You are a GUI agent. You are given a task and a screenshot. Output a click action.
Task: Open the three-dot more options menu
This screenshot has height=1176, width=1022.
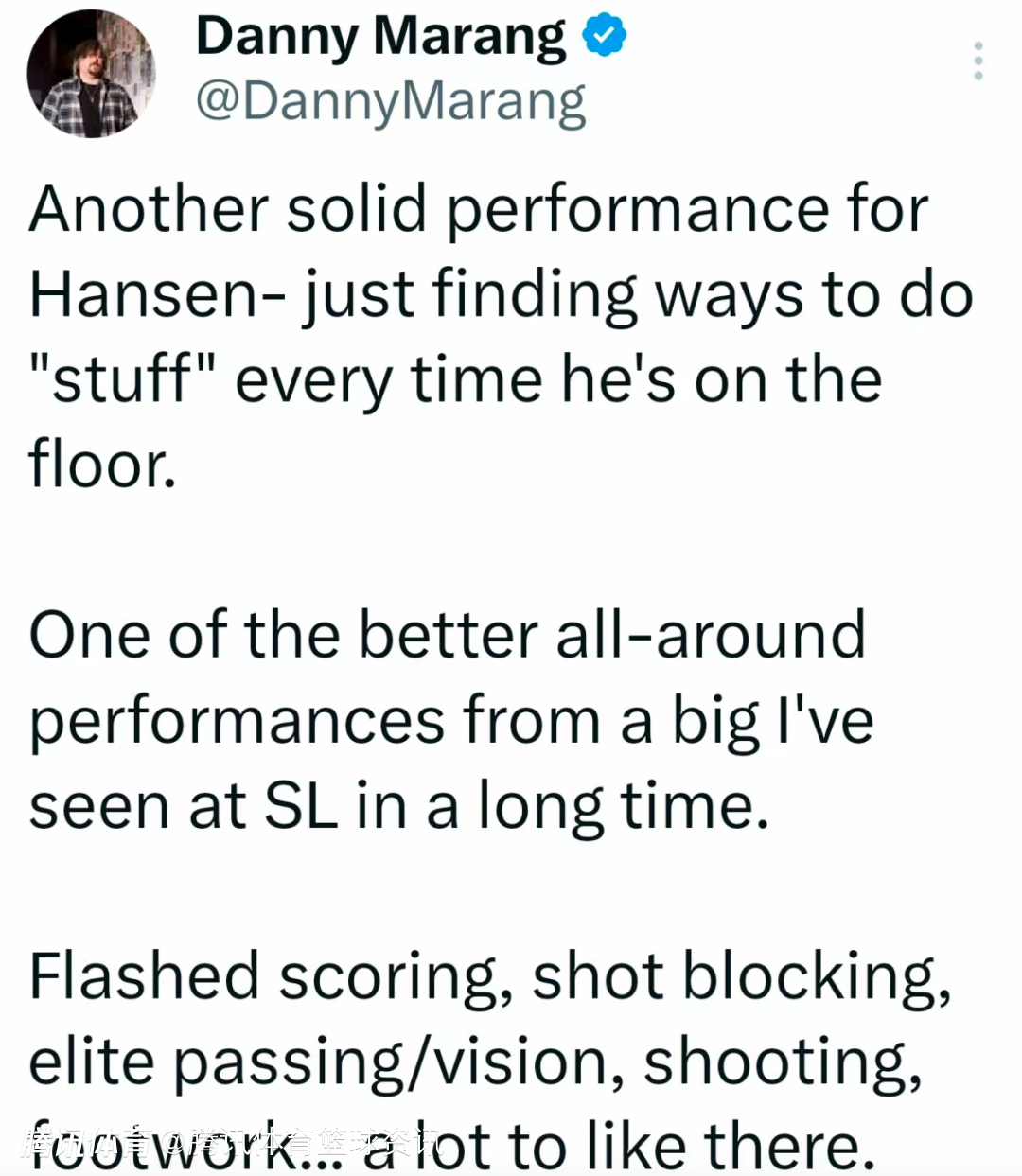point(978,61)
